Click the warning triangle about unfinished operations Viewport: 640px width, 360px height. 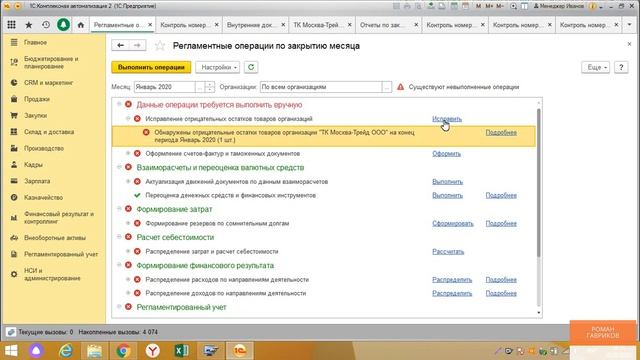400,87
